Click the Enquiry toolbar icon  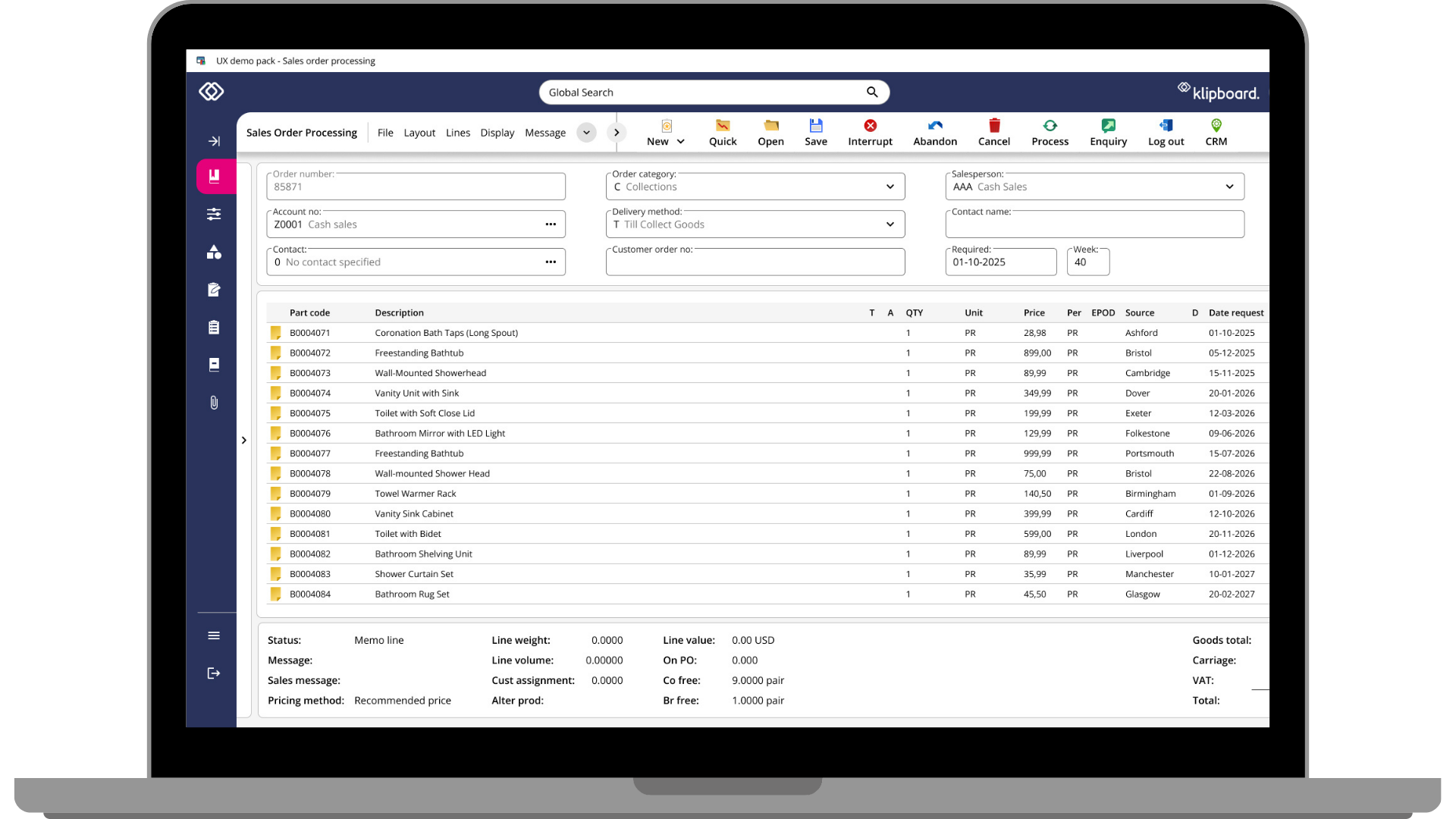pyautogui.click(x=1108, y=126)
